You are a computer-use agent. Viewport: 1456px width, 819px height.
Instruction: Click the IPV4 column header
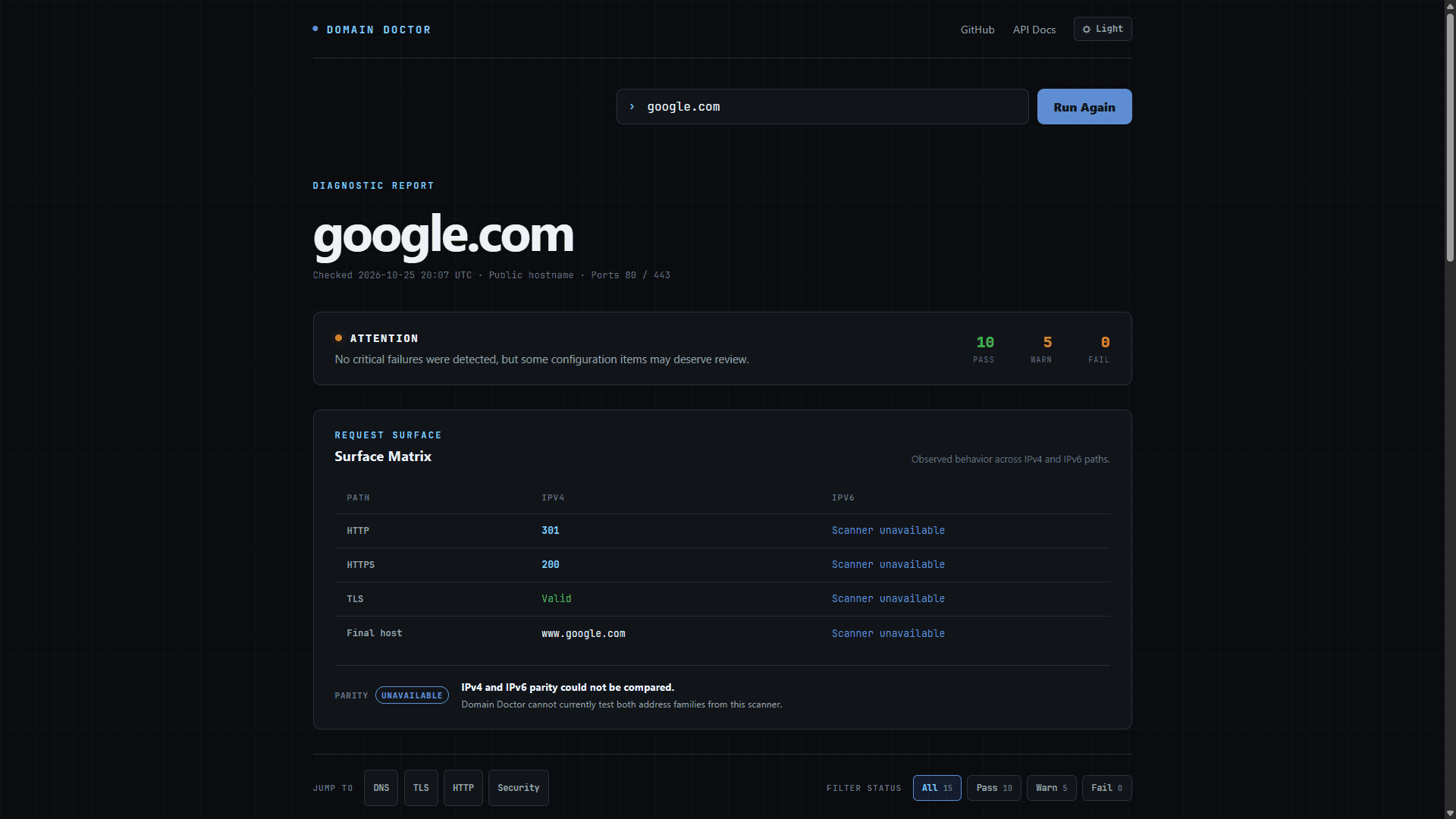(x=553, y=498)
